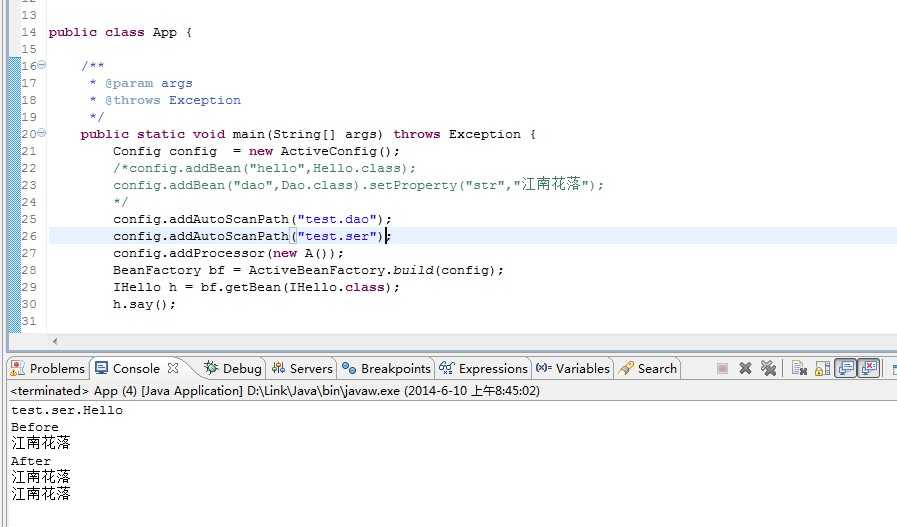Click line number 25 in the gutter

(29, 219)
